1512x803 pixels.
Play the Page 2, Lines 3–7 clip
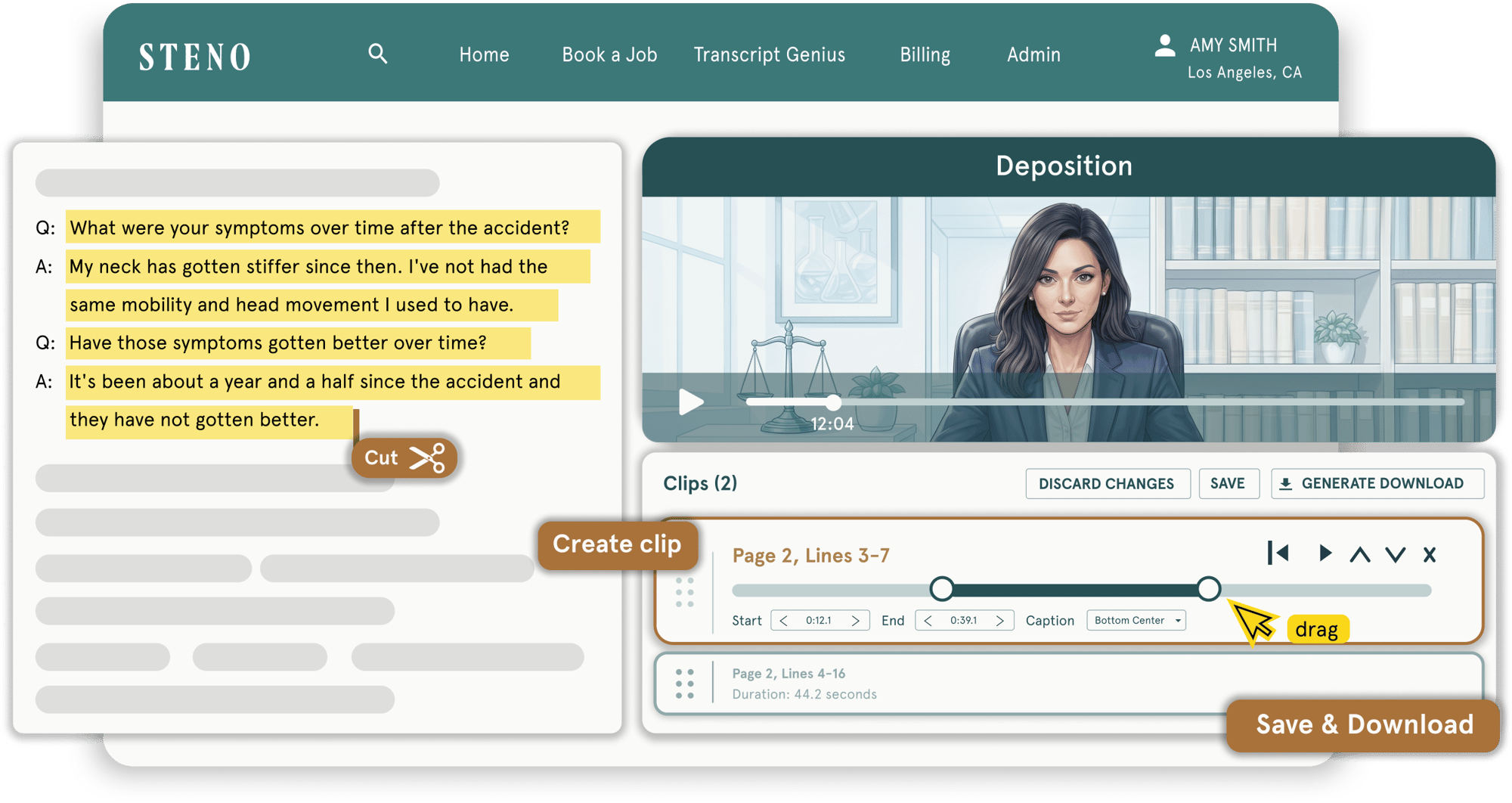tap(1325, 553)
